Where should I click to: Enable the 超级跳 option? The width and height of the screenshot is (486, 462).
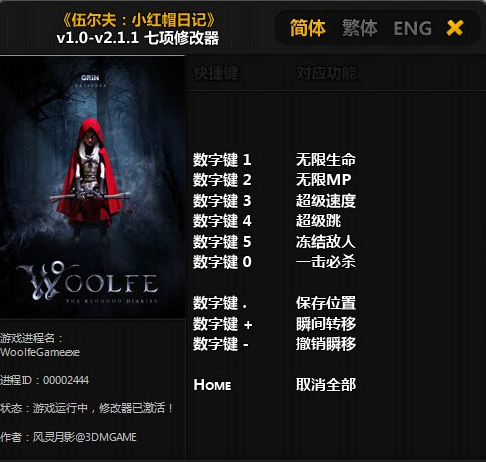[318, 221]
